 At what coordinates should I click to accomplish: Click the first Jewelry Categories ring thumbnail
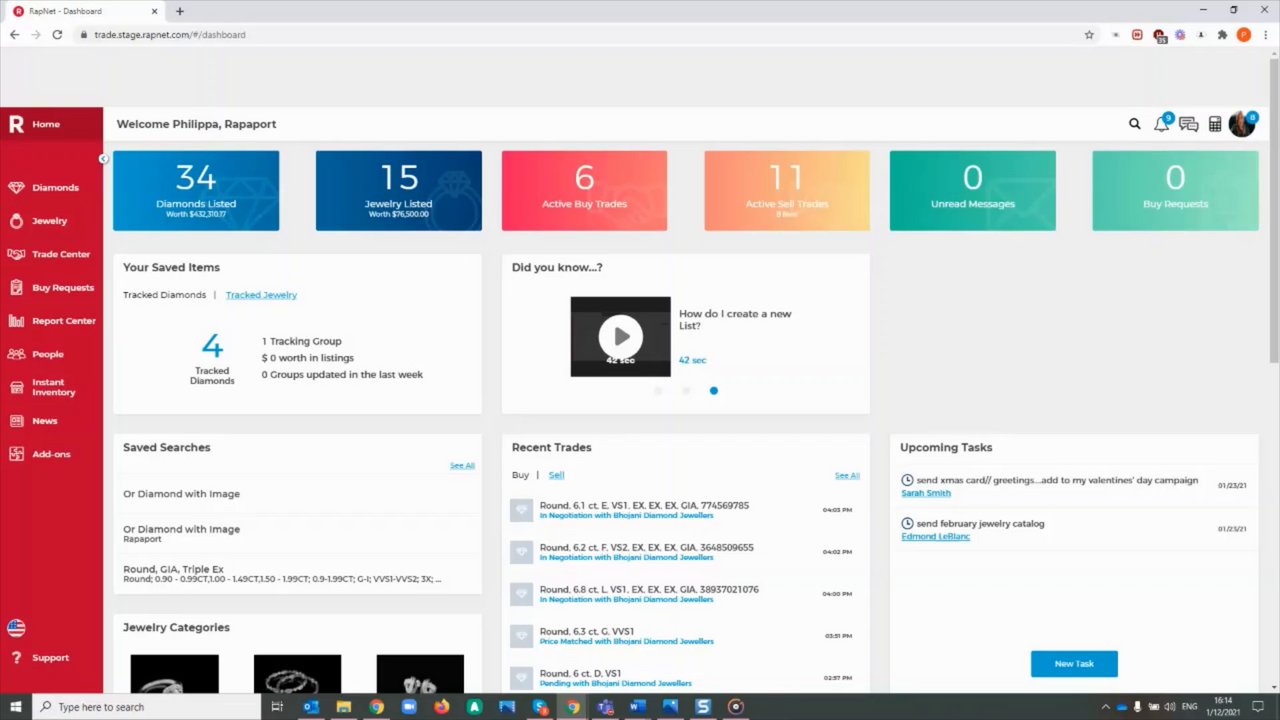[174, 673]
